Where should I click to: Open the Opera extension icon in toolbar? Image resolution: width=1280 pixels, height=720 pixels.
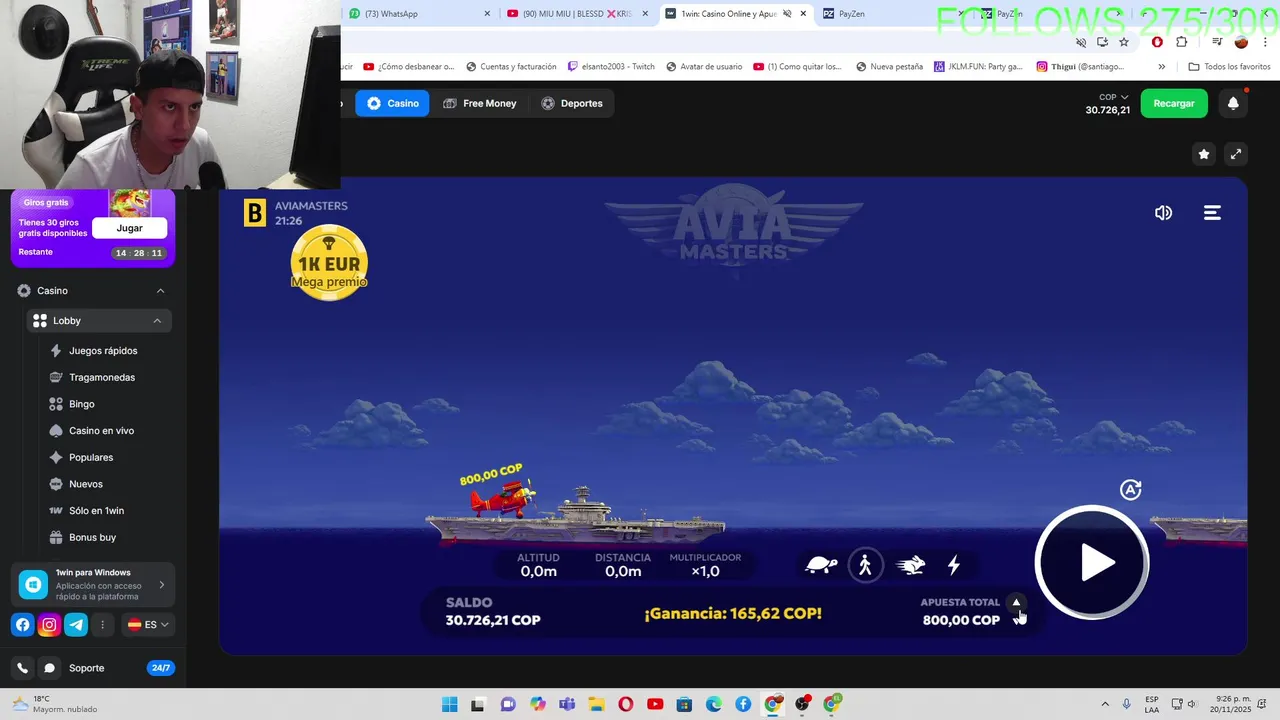[x=1157, y=42]
